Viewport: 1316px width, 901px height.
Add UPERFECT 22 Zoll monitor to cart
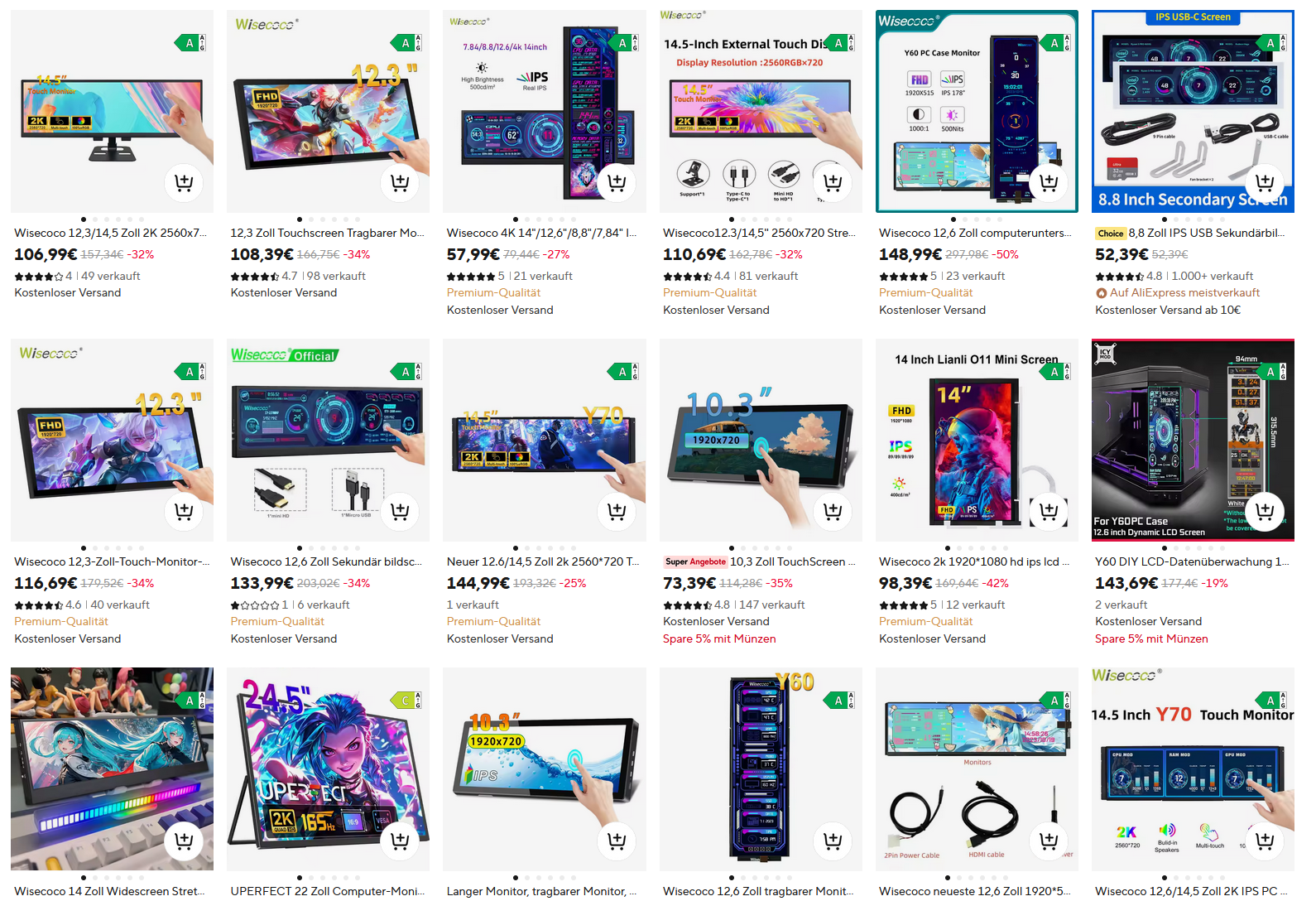[400, 841]
